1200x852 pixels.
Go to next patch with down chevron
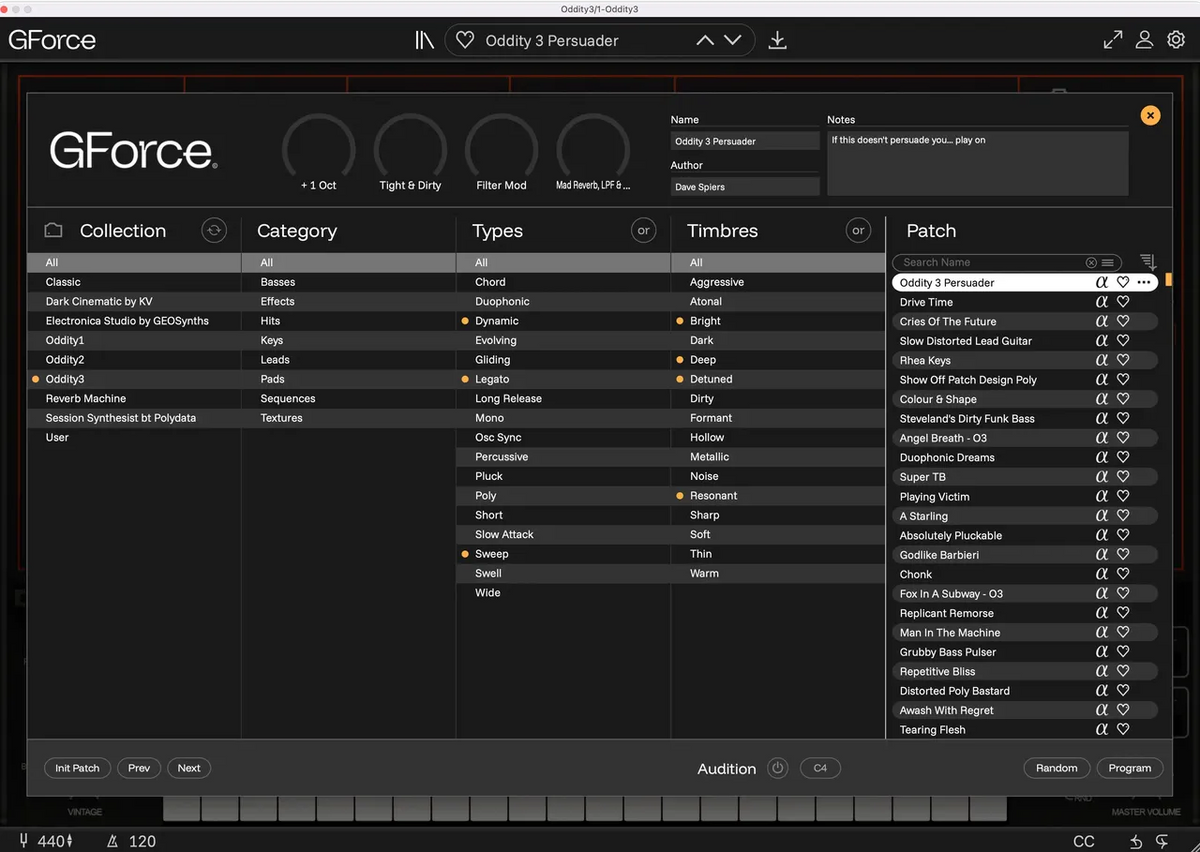[x=733, y=40]
